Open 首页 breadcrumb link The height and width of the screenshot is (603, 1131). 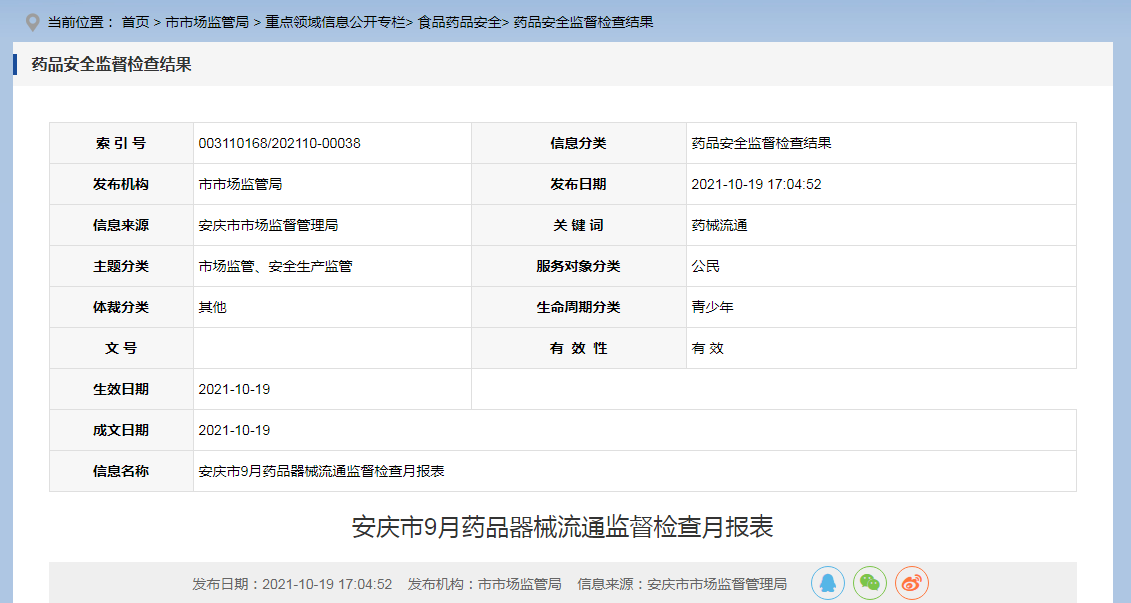point(135,22)
